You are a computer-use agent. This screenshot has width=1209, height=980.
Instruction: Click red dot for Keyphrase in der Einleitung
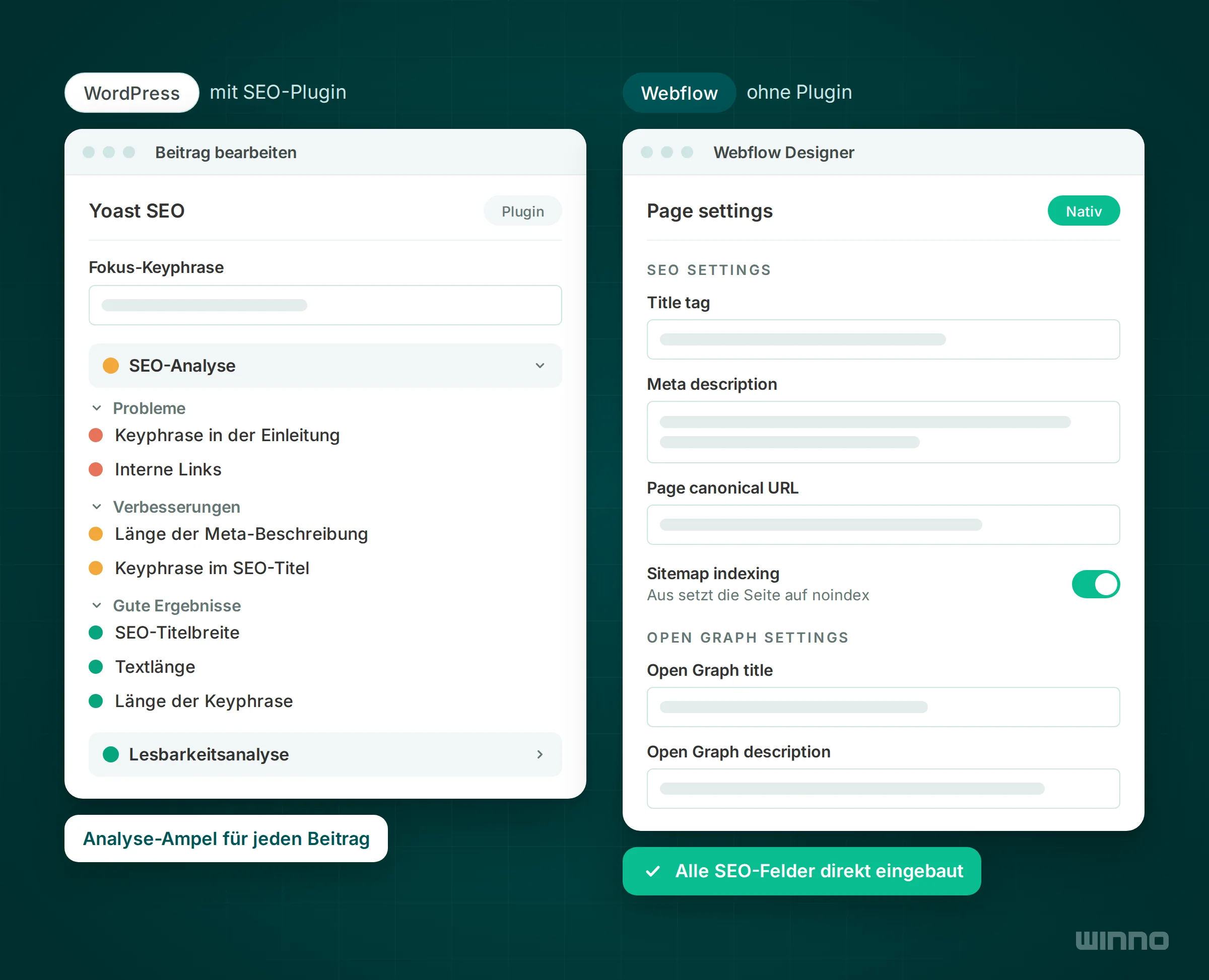(x=96, y=435)
